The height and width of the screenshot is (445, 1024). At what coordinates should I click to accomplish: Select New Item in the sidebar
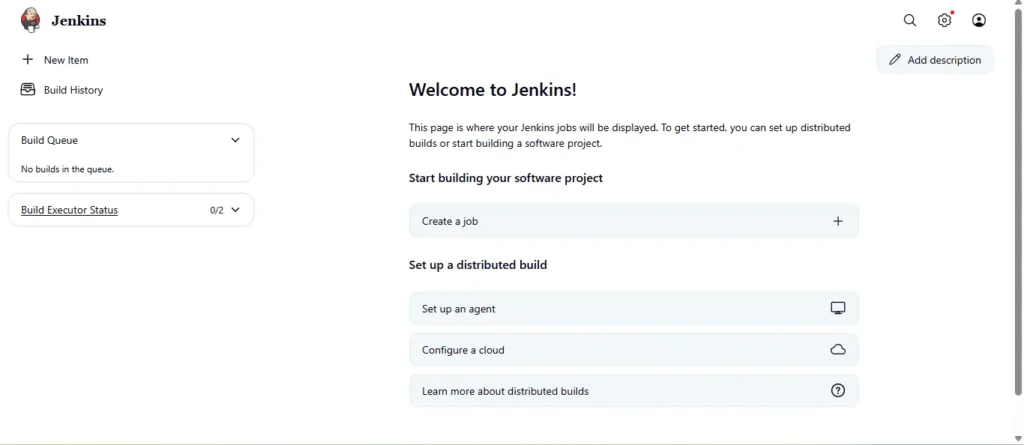(66, 60)
